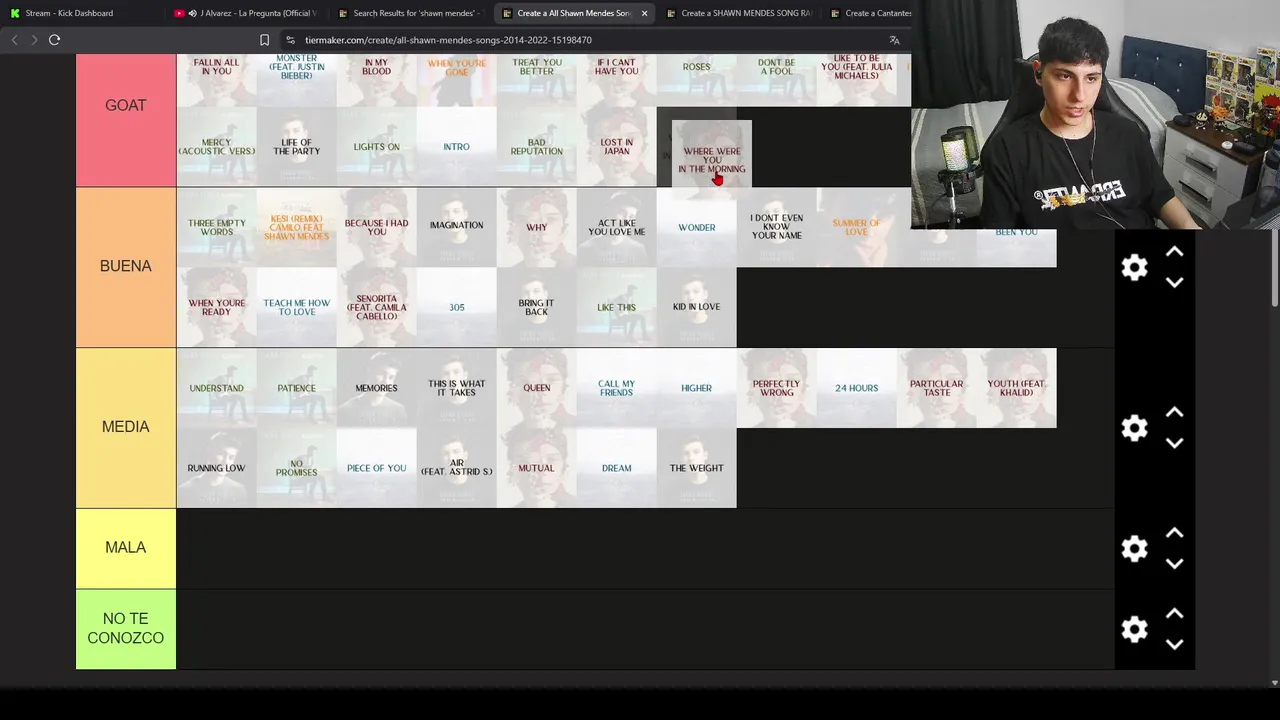Click the GOAT tier label
1280x720 pixels.
[126, 105]
